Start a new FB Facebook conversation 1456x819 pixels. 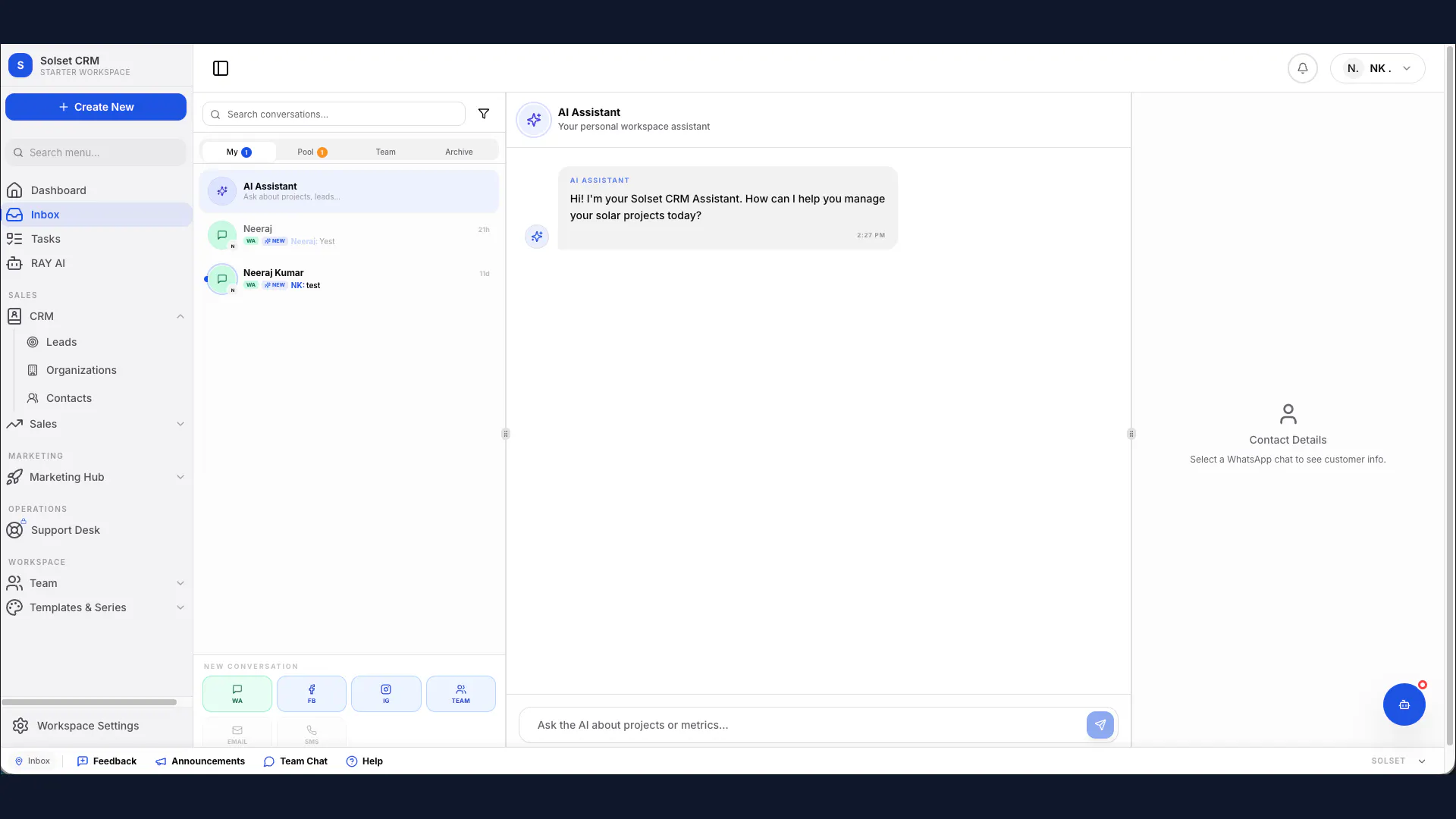click(312, 694)
